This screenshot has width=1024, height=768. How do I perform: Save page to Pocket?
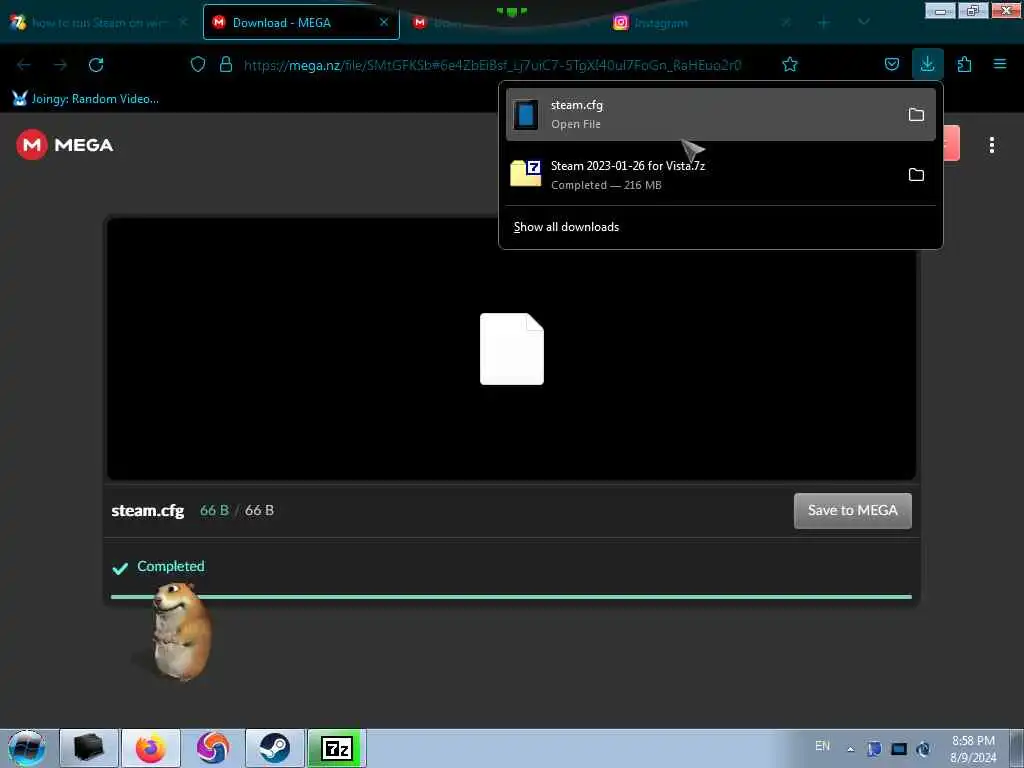[891, 64]
